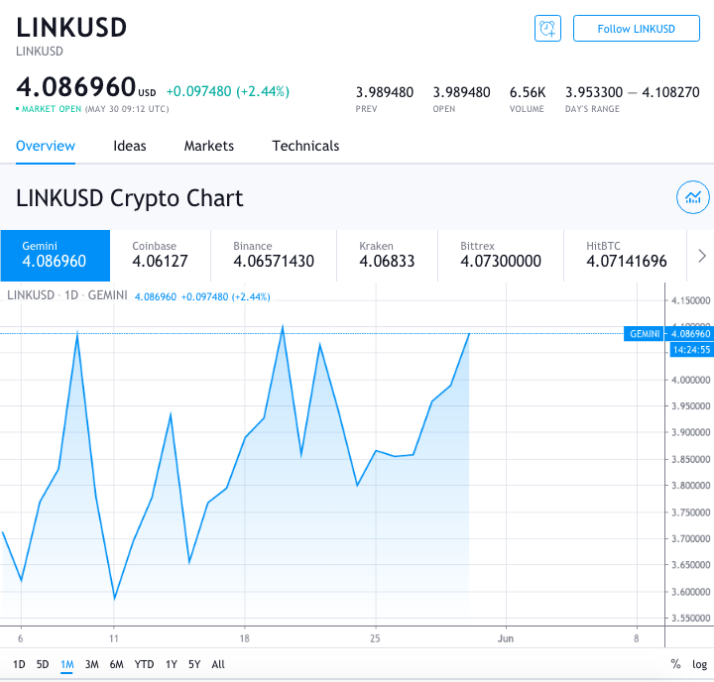The width and height of the screenshot is (714, 682).
Task: Set chart range to 5Y
Action: [x=194, y=664]
